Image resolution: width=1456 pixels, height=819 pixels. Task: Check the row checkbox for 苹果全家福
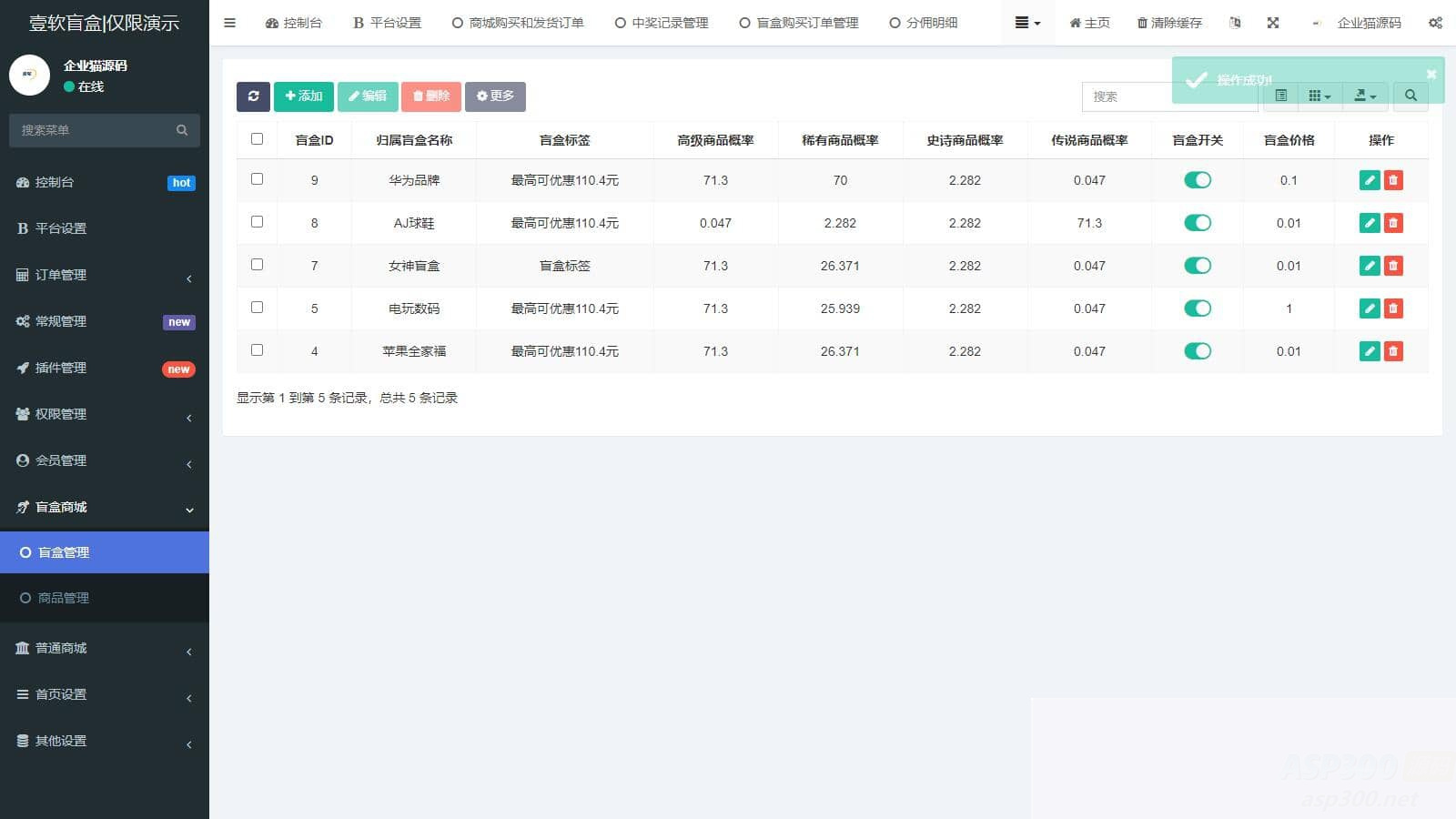click(257, 349)
